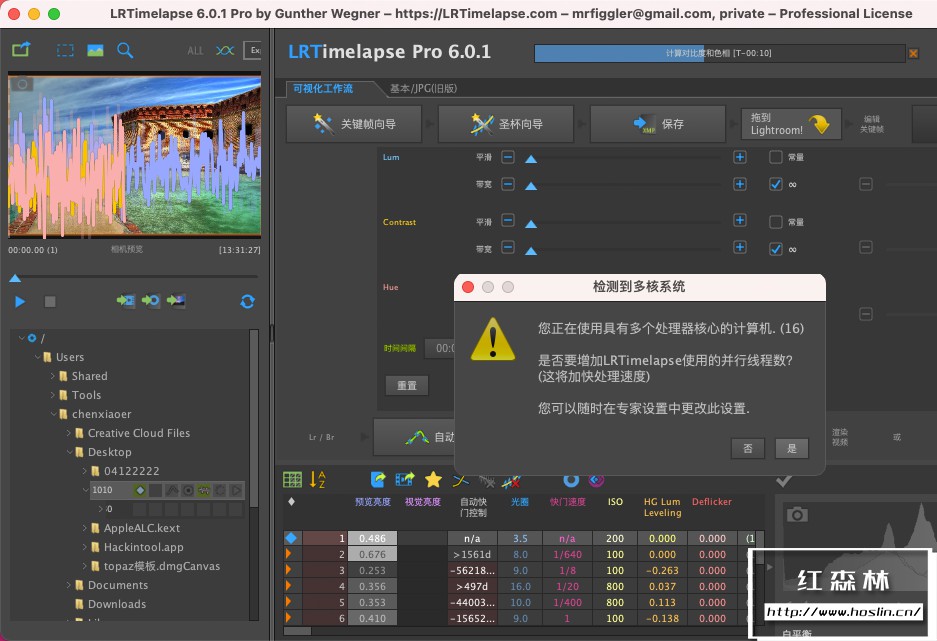Click the green-arrow circle preview icon
Screen dimensions: 937x641
click(x=151, y=300)
